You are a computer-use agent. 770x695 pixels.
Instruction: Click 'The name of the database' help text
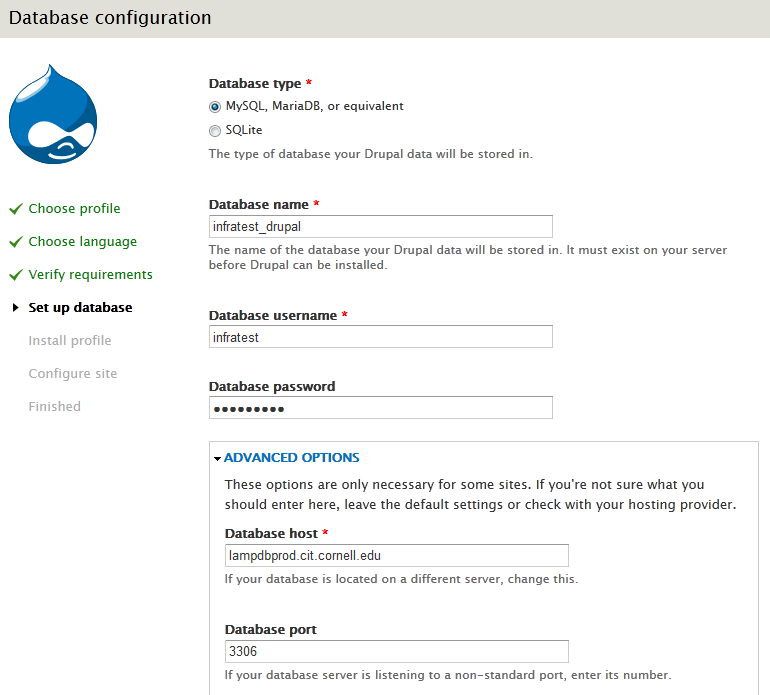[x=468, y=257]
